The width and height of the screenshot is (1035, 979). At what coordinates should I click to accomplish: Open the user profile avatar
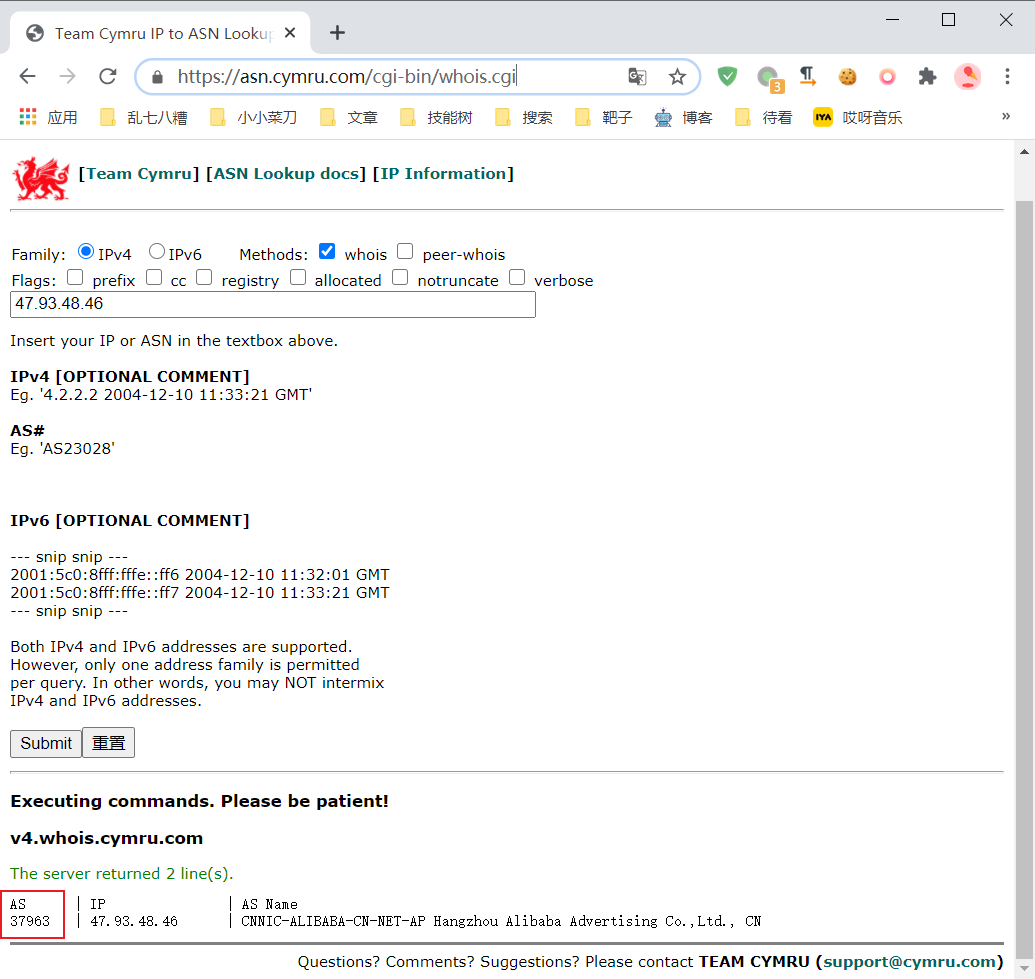tap(968, 77)
